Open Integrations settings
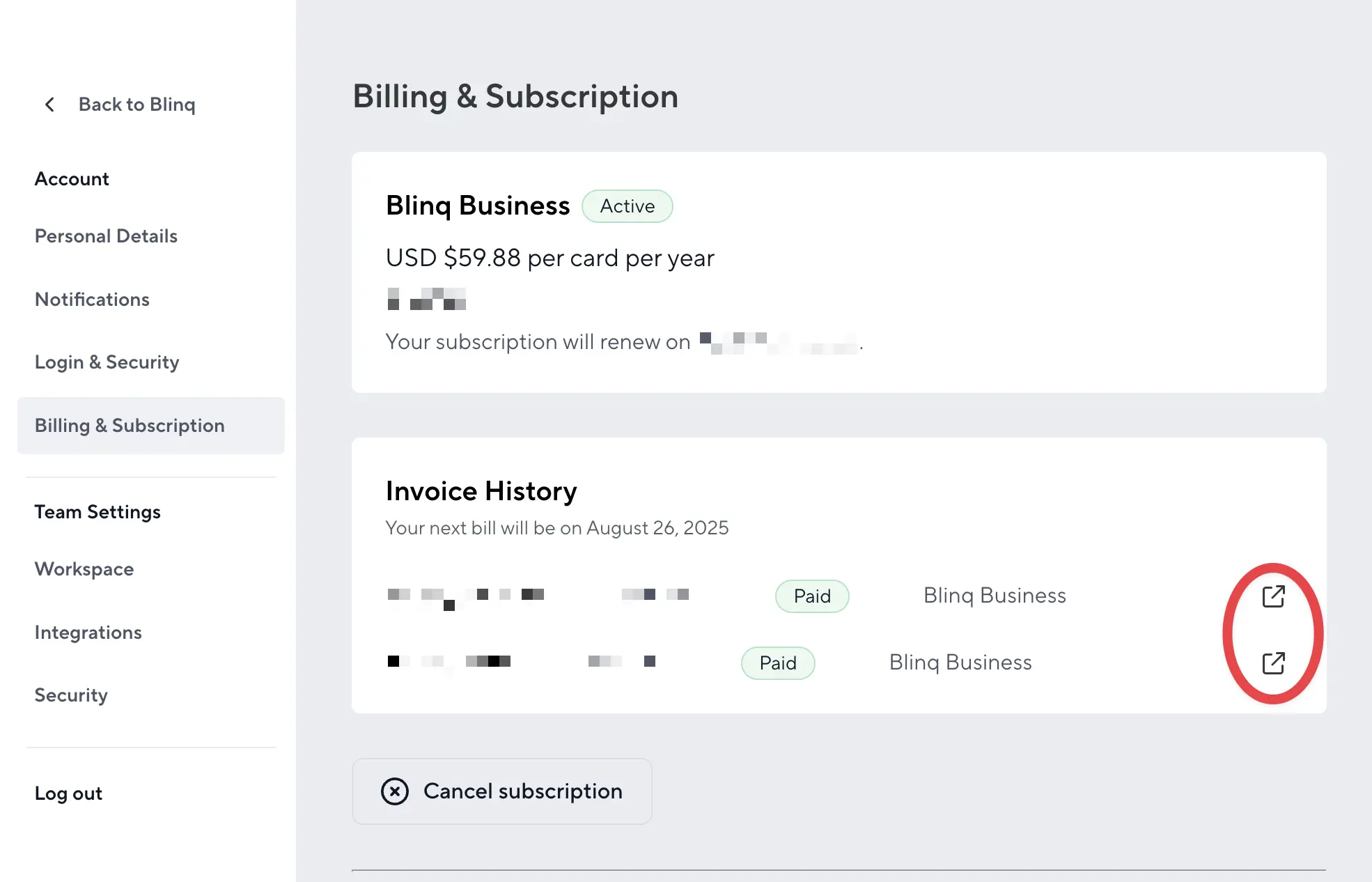 tap(88, 633)
